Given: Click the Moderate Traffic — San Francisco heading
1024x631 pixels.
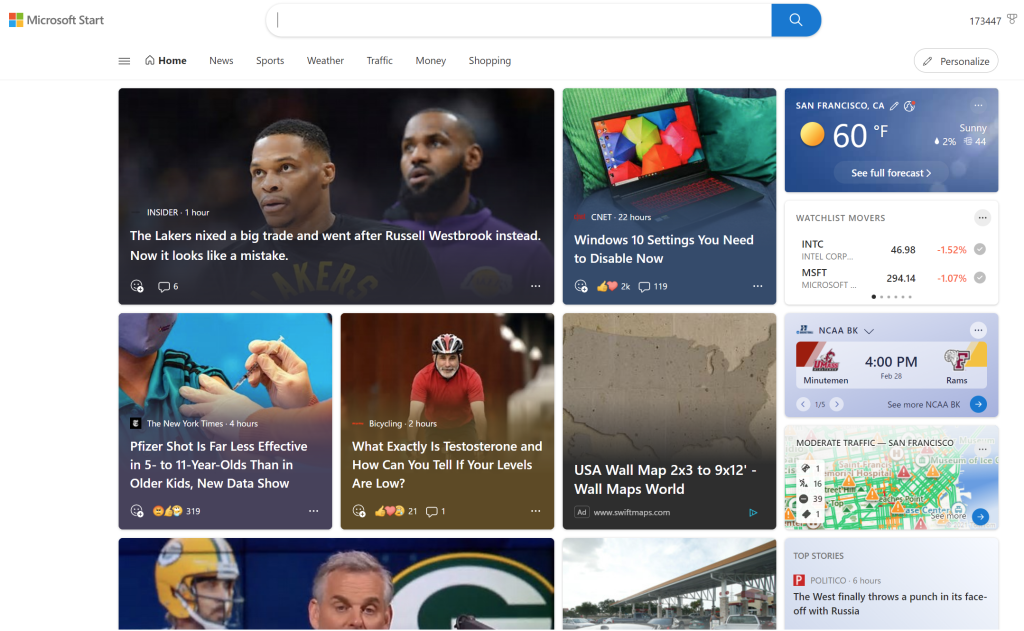Looking at the screenshot, I should tap(875, 443).
